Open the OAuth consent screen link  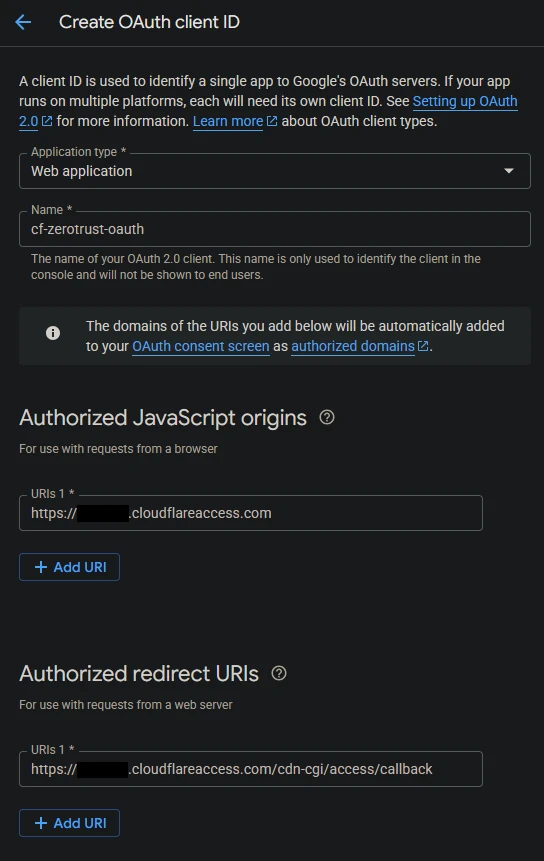point(201,346)
